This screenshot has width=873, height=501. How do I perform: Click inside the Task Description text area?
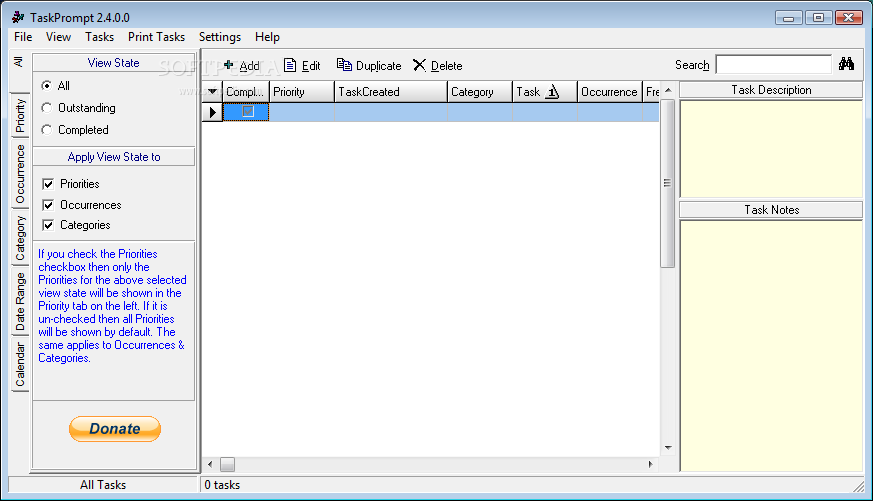[771, 149]
